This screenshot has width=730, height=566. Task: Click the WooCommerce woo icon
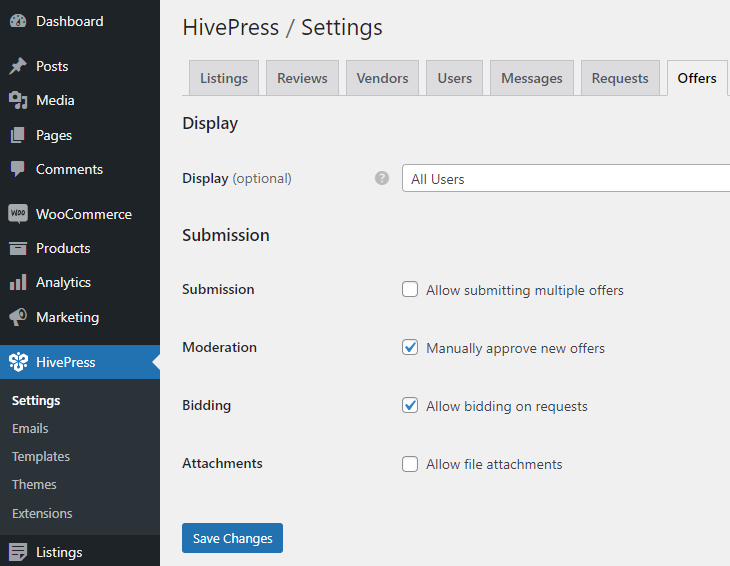coord(18,214)
